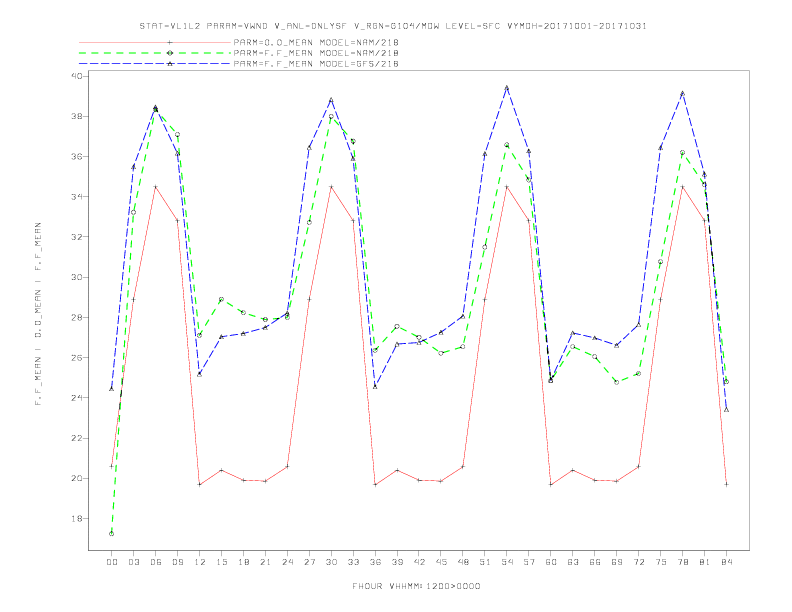Click x-axis tick label 00

point(112,562)
